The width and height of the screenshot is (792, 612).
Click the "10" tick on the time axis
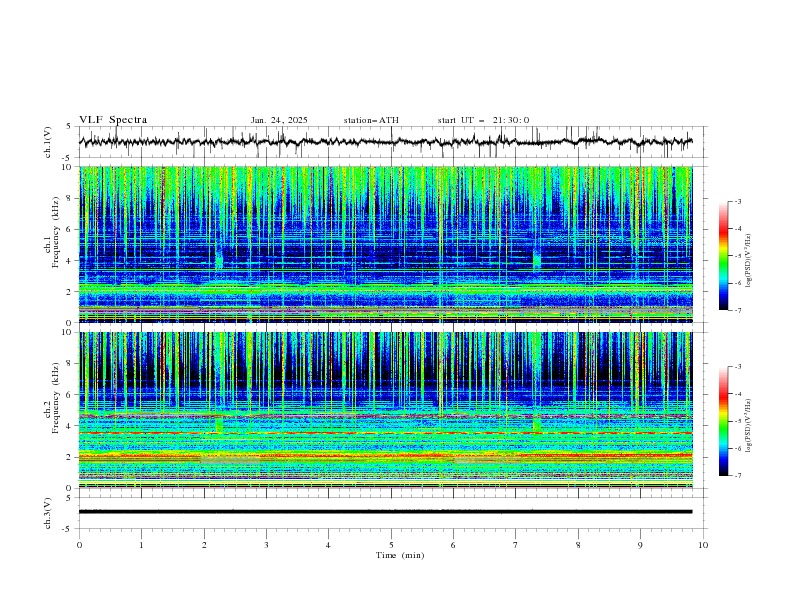[703, 545]
